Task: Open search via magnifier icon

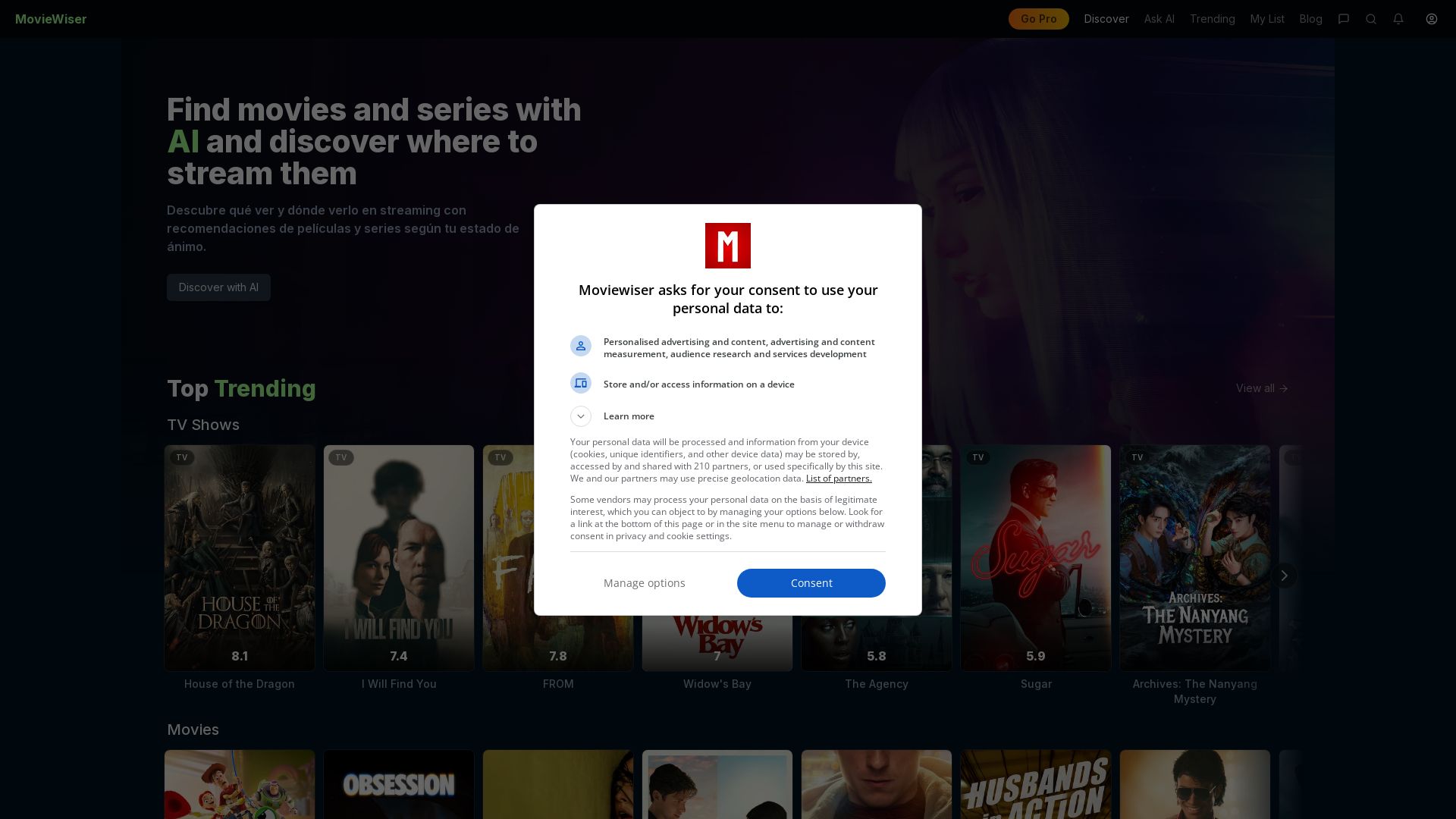Action: click(1371, 19)
